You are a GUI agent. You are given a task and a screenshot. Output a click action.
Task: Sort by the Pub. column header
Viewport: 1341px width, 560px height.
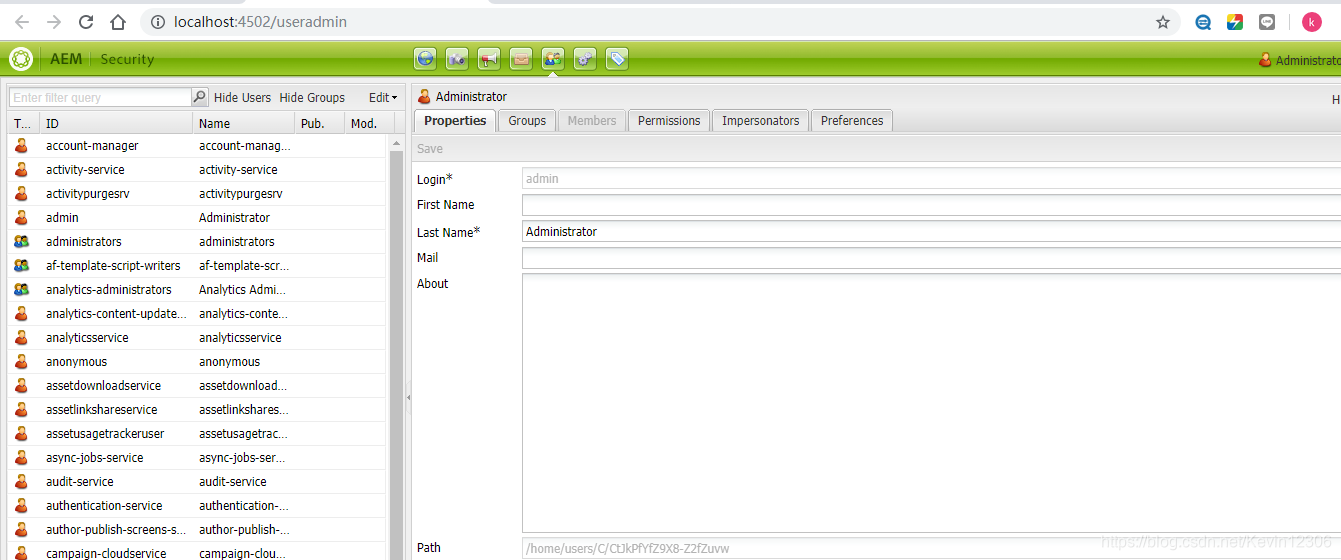click(x=320, y=123)
